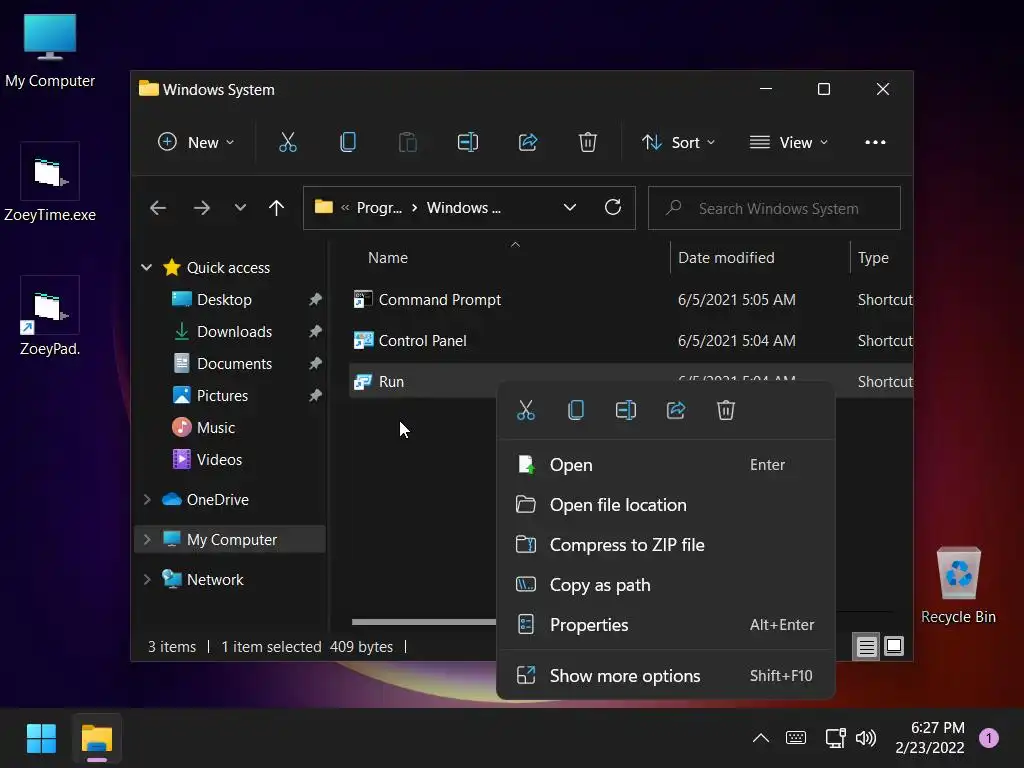Unpin Documents from Quick access
The width and height of the screenshot is (1024, 768).
(315, 363)
